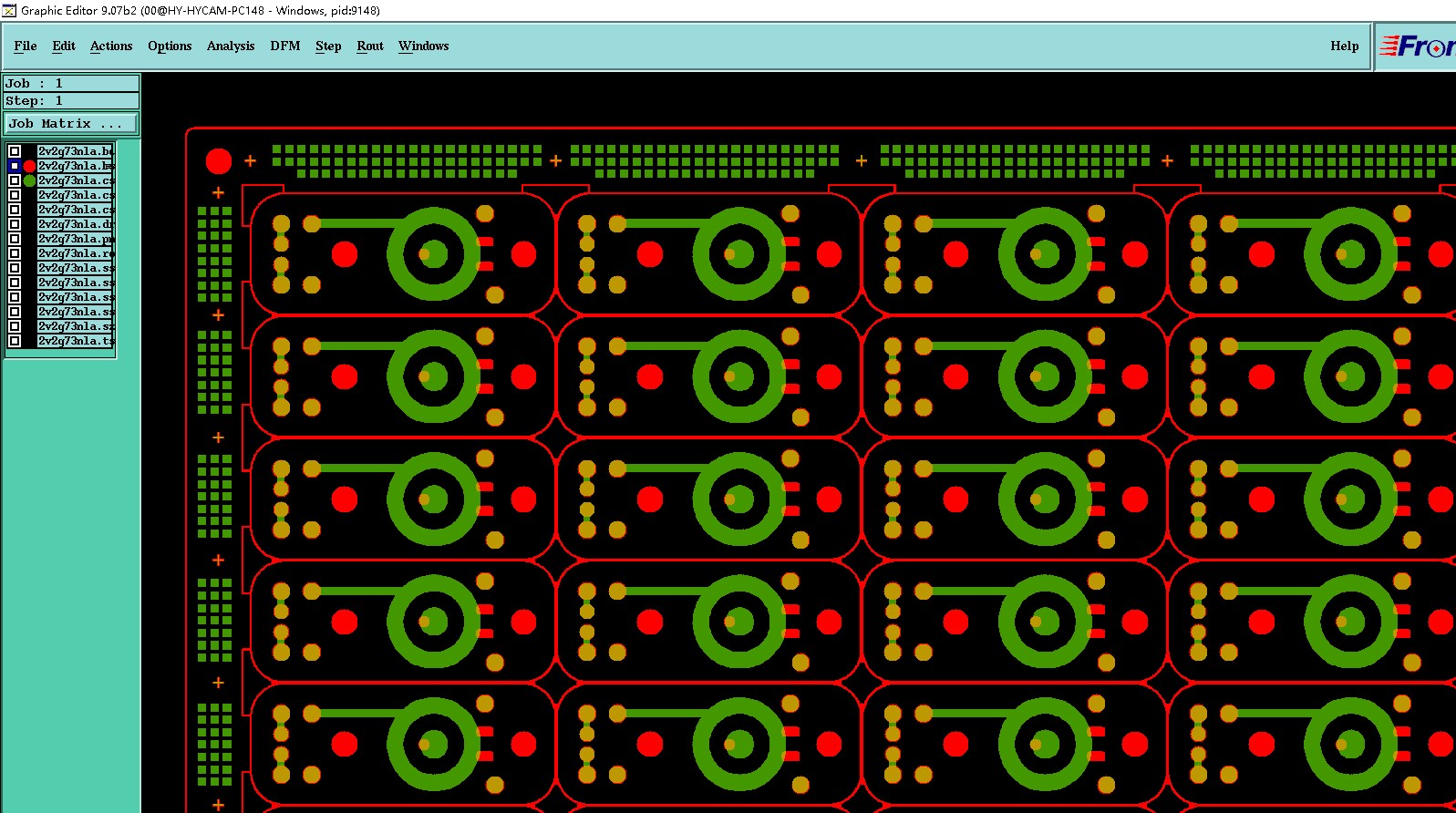Select the 2v2g73nla.pm layer name
This screenshot has width=1456, height=813.
tap(76, 239)
